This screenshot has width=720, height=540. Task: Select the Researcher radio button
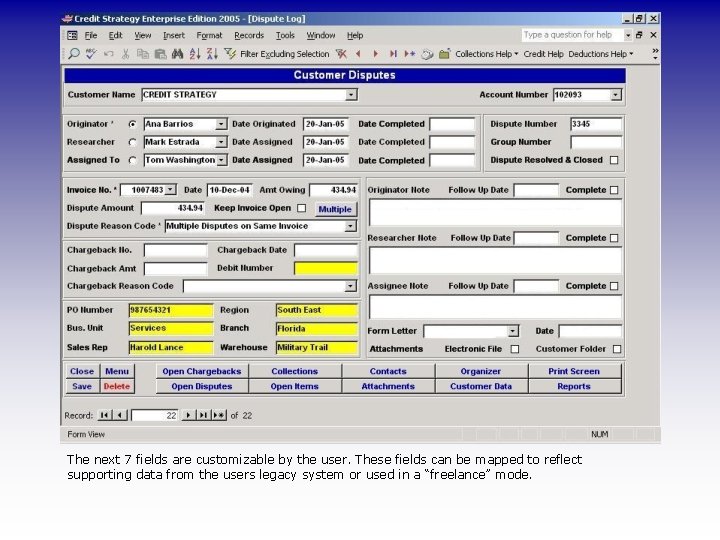pyautogui.click(x=133, y=142)
